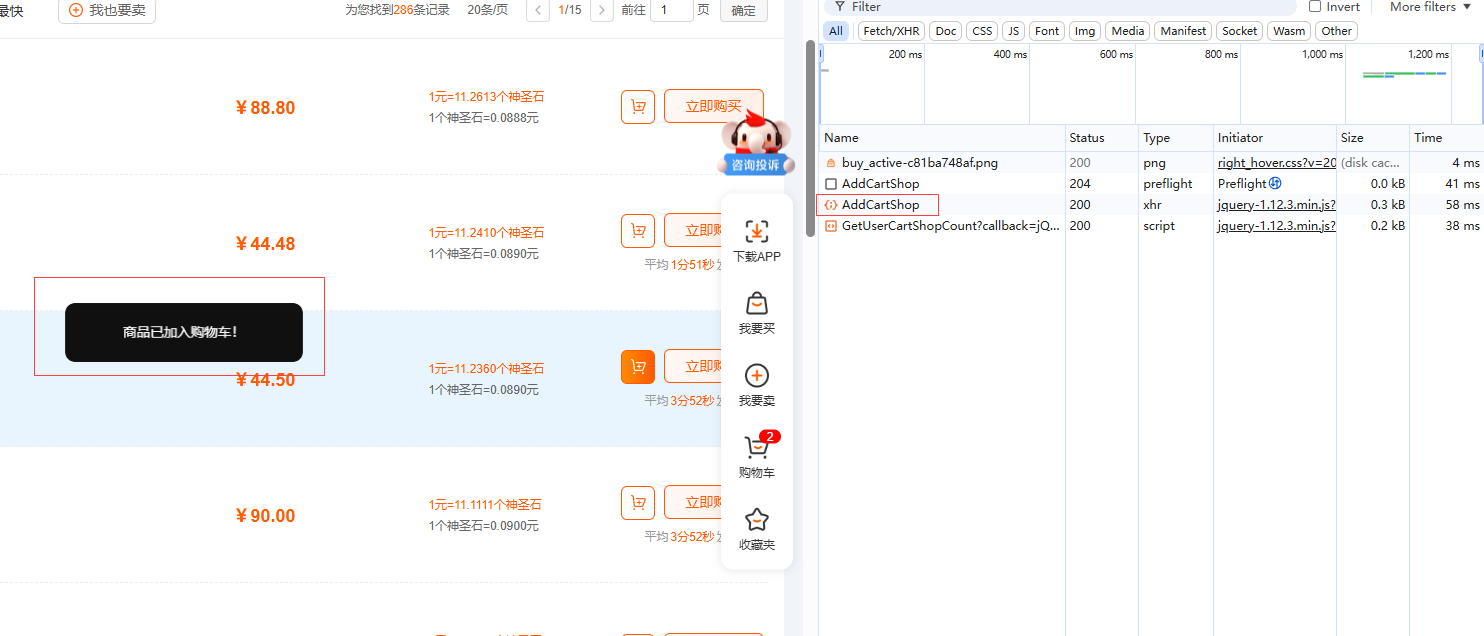Add the ¥90.00 listing to cart
This screenshot has width=1484, height=636.
(638, 503)
